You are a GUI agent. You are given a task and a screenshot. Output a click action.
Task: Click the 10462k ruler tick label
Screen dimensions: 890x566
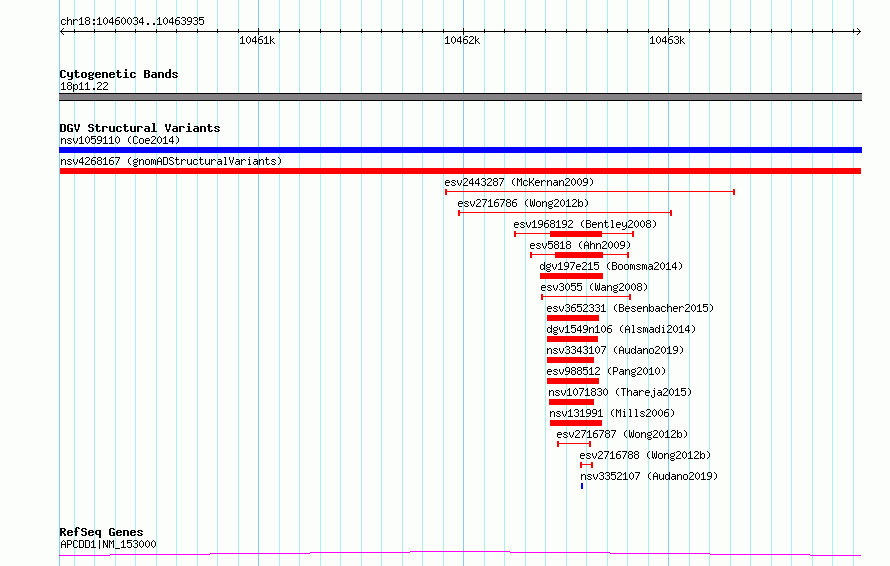click(462, 40)
